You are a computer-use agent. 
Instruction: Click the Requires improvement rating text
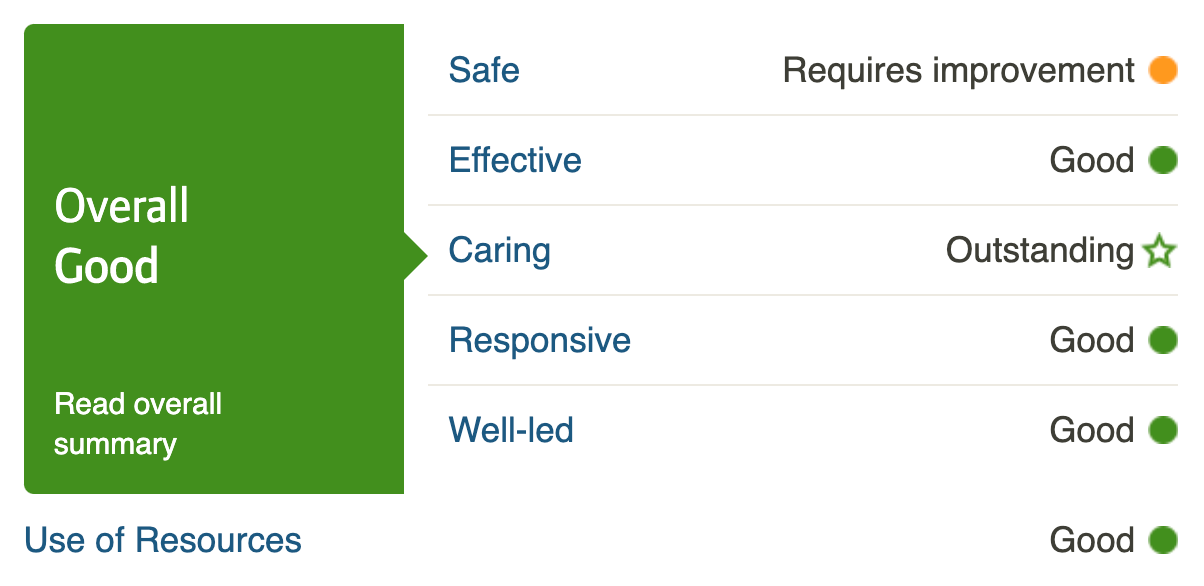[x=958, y=71]
